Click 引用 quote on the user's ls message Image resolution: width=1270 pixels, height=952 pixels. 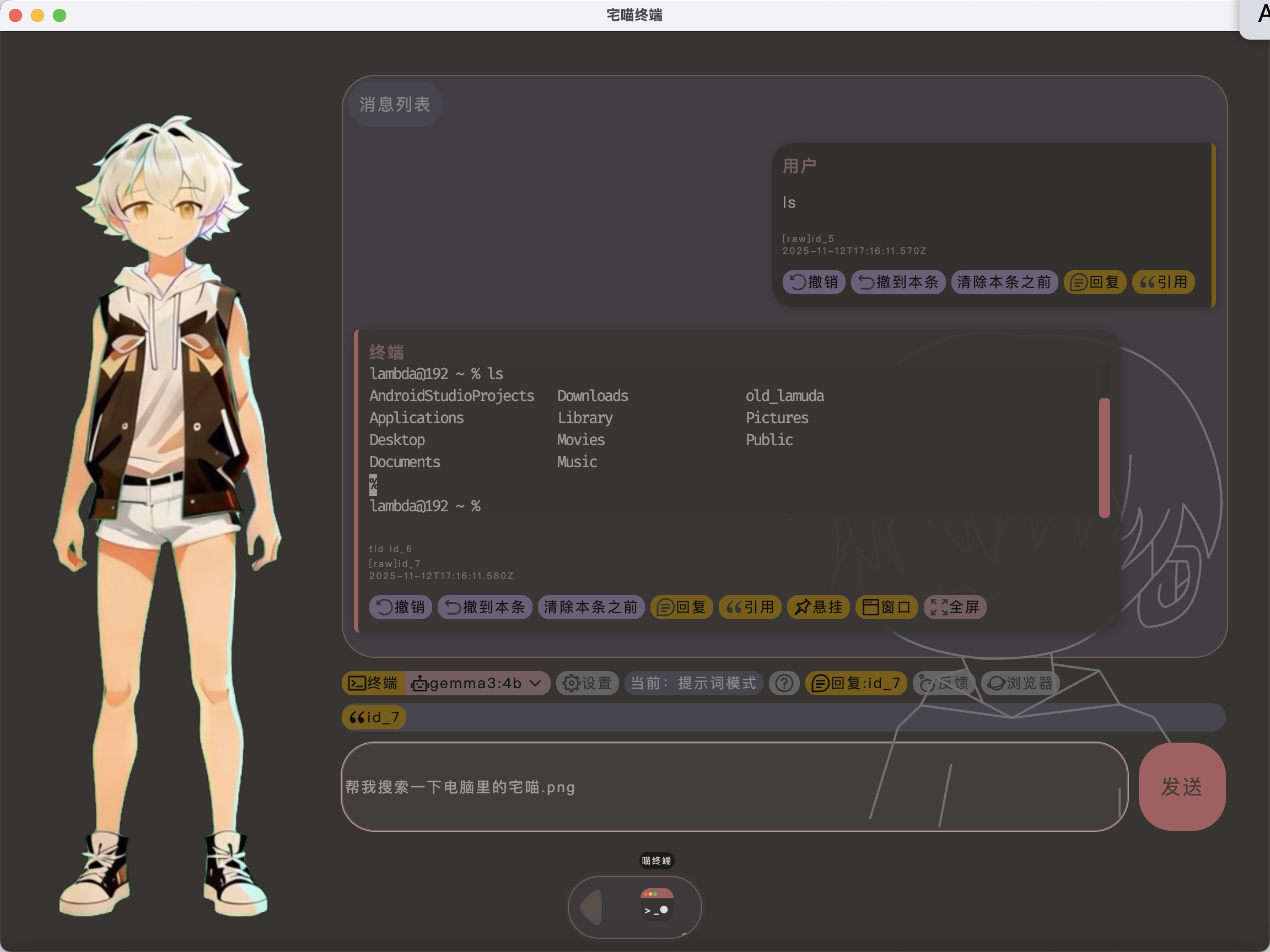[1163, 282]
